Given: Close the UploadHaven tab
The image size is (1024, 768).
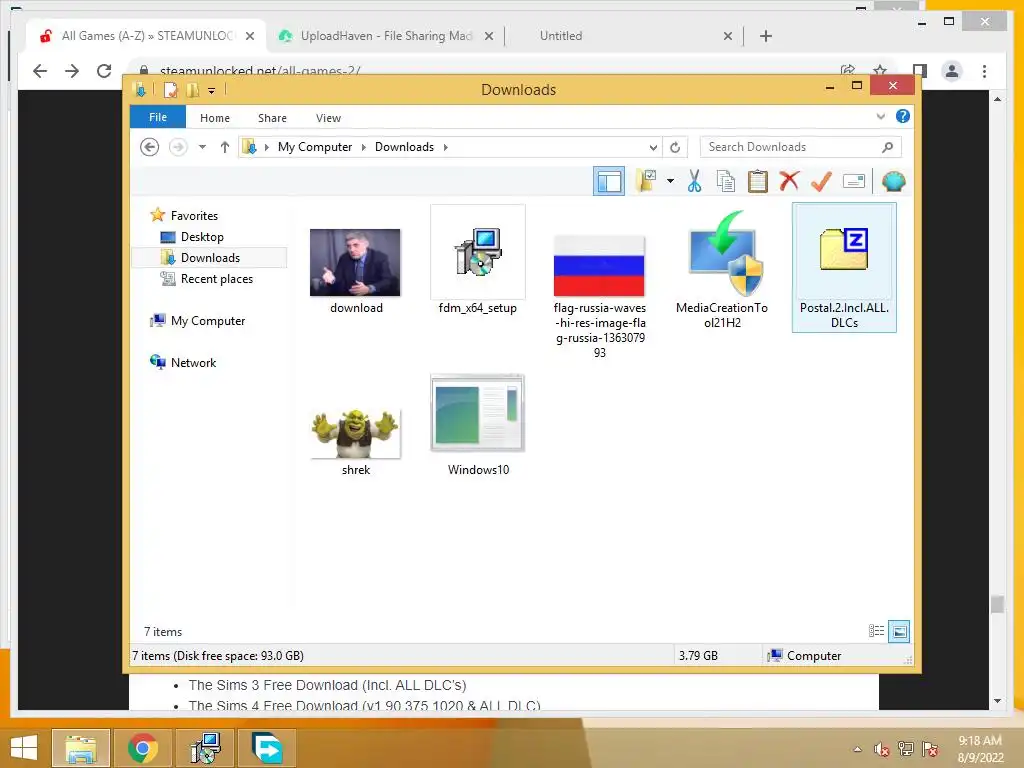Looking at the screenshot, I should coord(488,37).
